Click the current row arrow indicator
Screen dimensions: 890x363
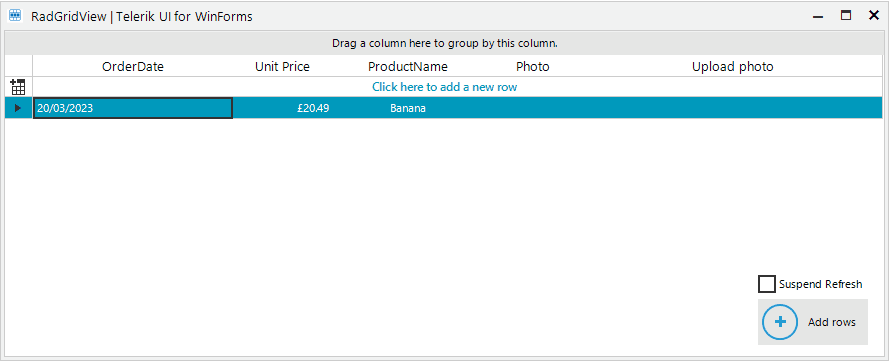coord(18,108)
